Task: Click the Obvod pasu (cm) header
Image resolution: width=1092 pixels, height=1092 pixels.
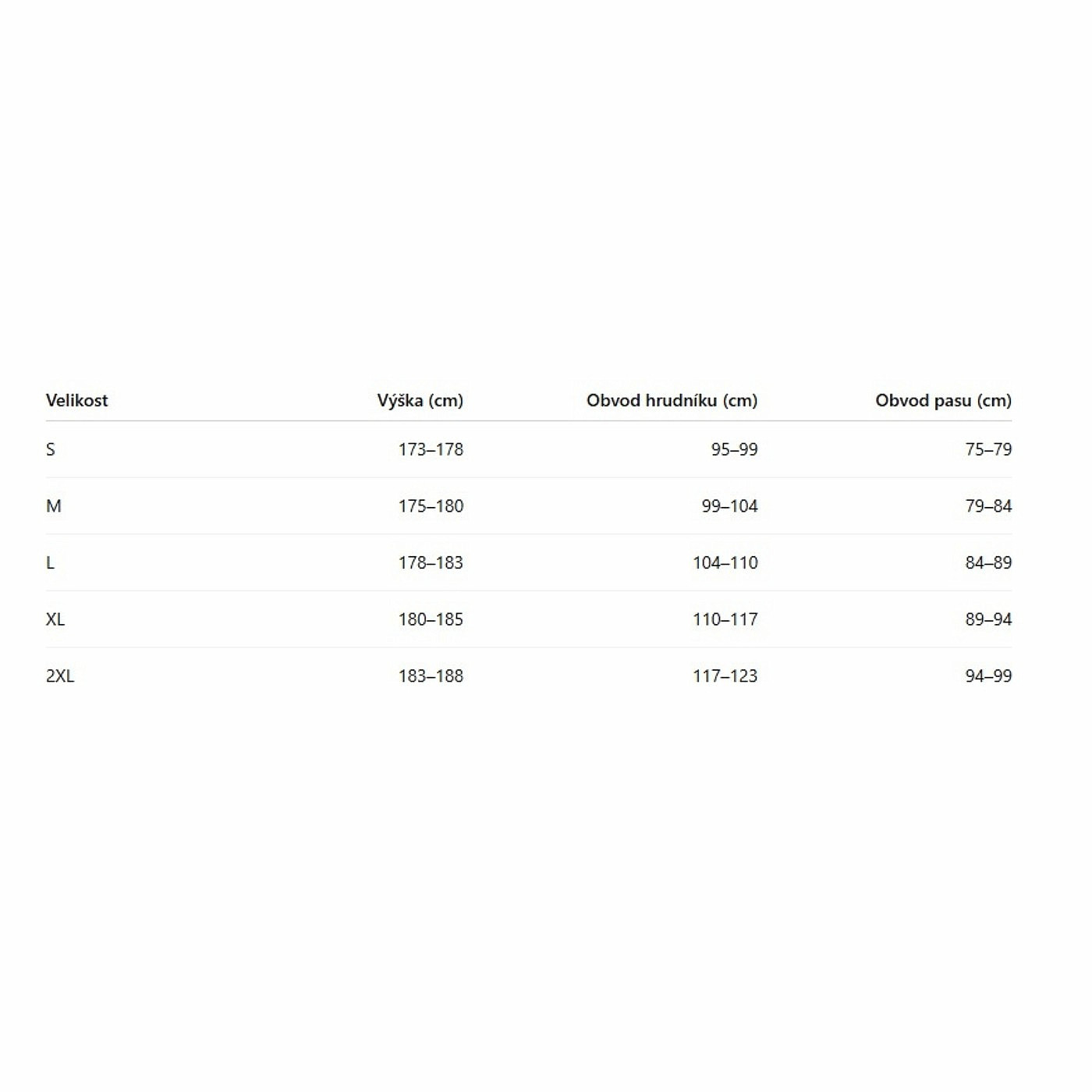Action: click(x=943, y=400)
